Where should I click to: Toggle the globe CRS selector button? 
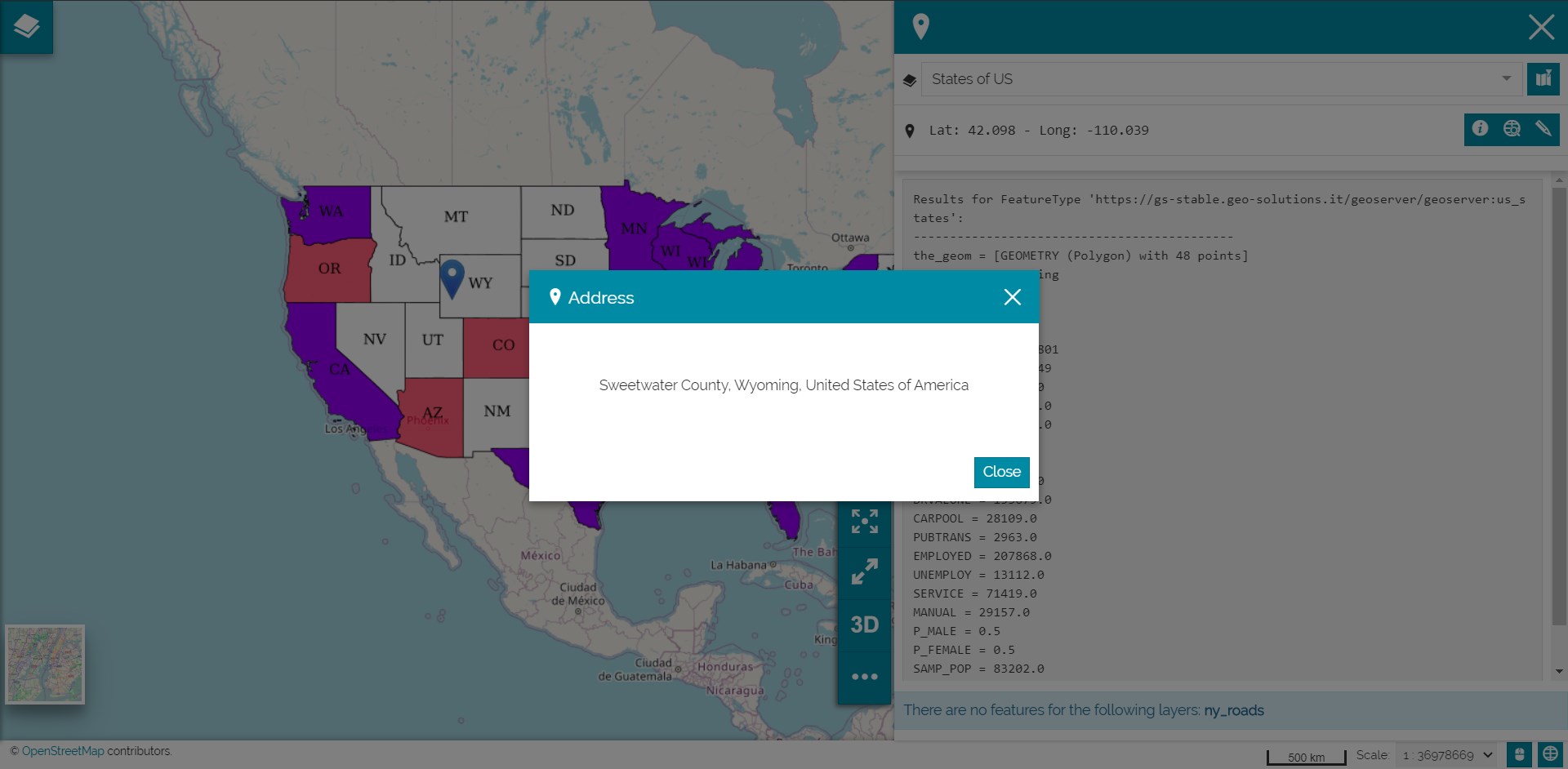click(1550, 755)
